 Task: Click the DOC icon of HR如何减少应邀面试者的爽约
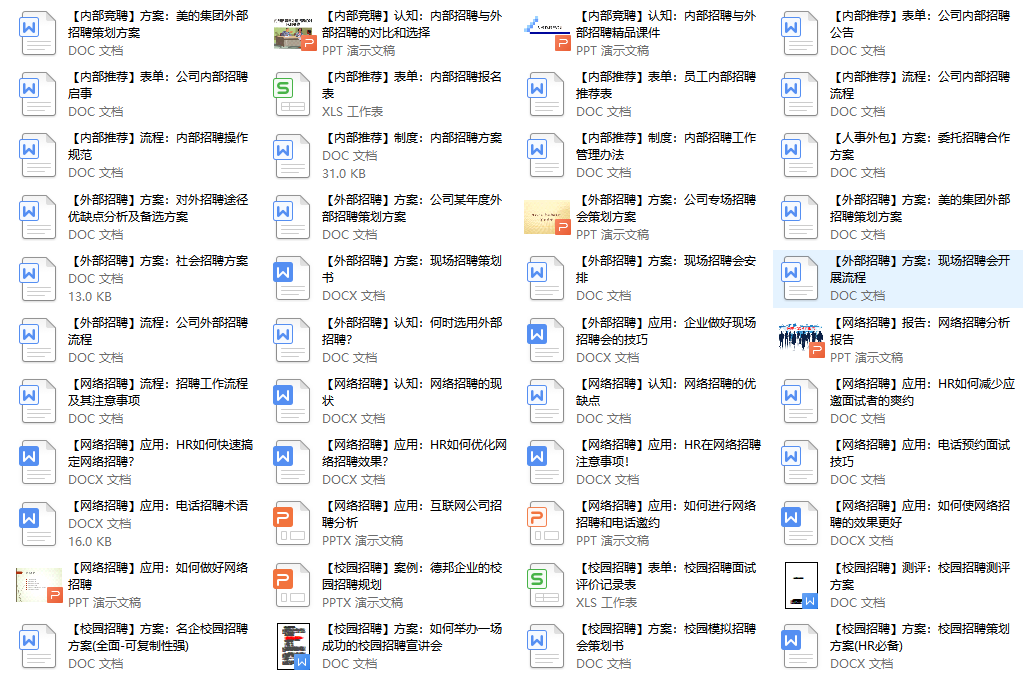[x=800, y=402]
